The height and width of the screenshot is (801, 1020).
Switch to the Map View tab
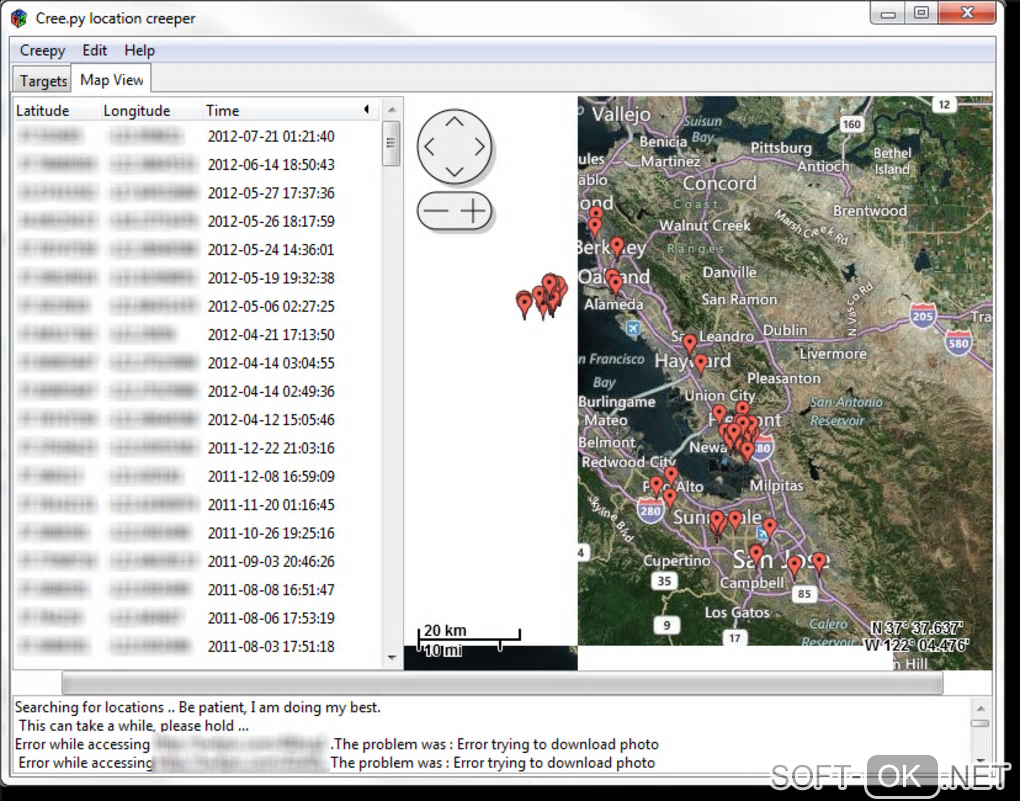coord(111,79)
